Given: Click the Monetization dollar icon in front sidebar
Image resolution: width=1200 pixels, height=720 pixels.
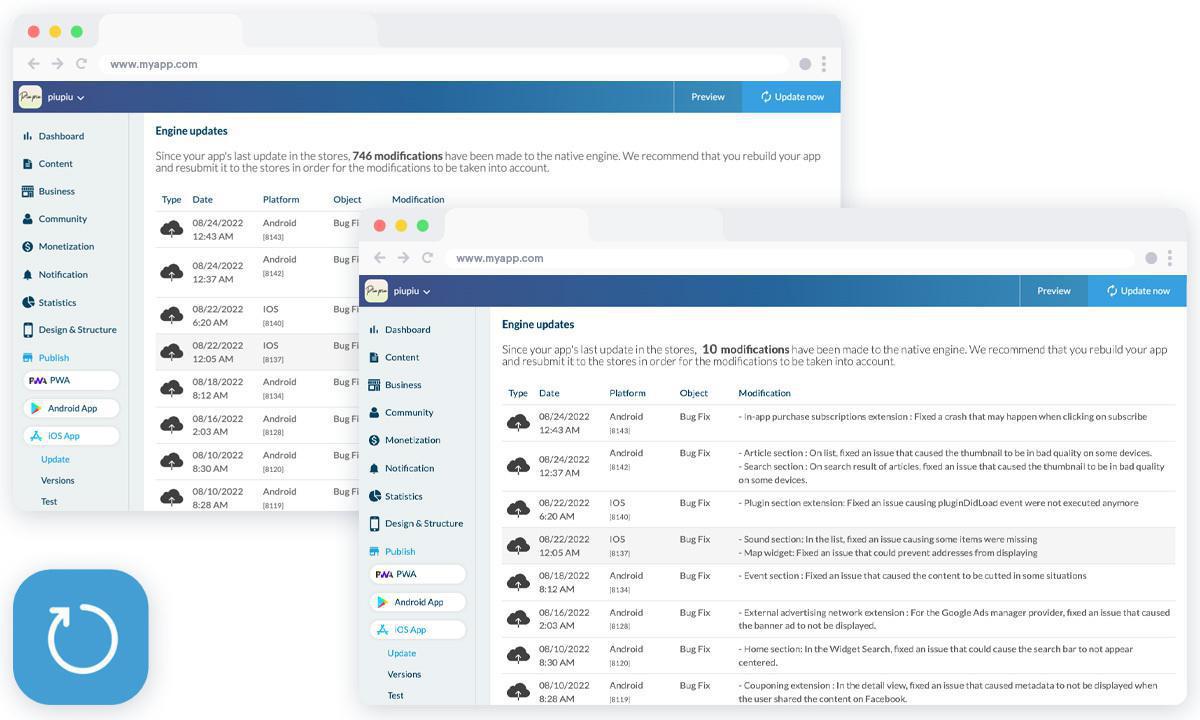Looking at the screenshot, I should [374, 440].
